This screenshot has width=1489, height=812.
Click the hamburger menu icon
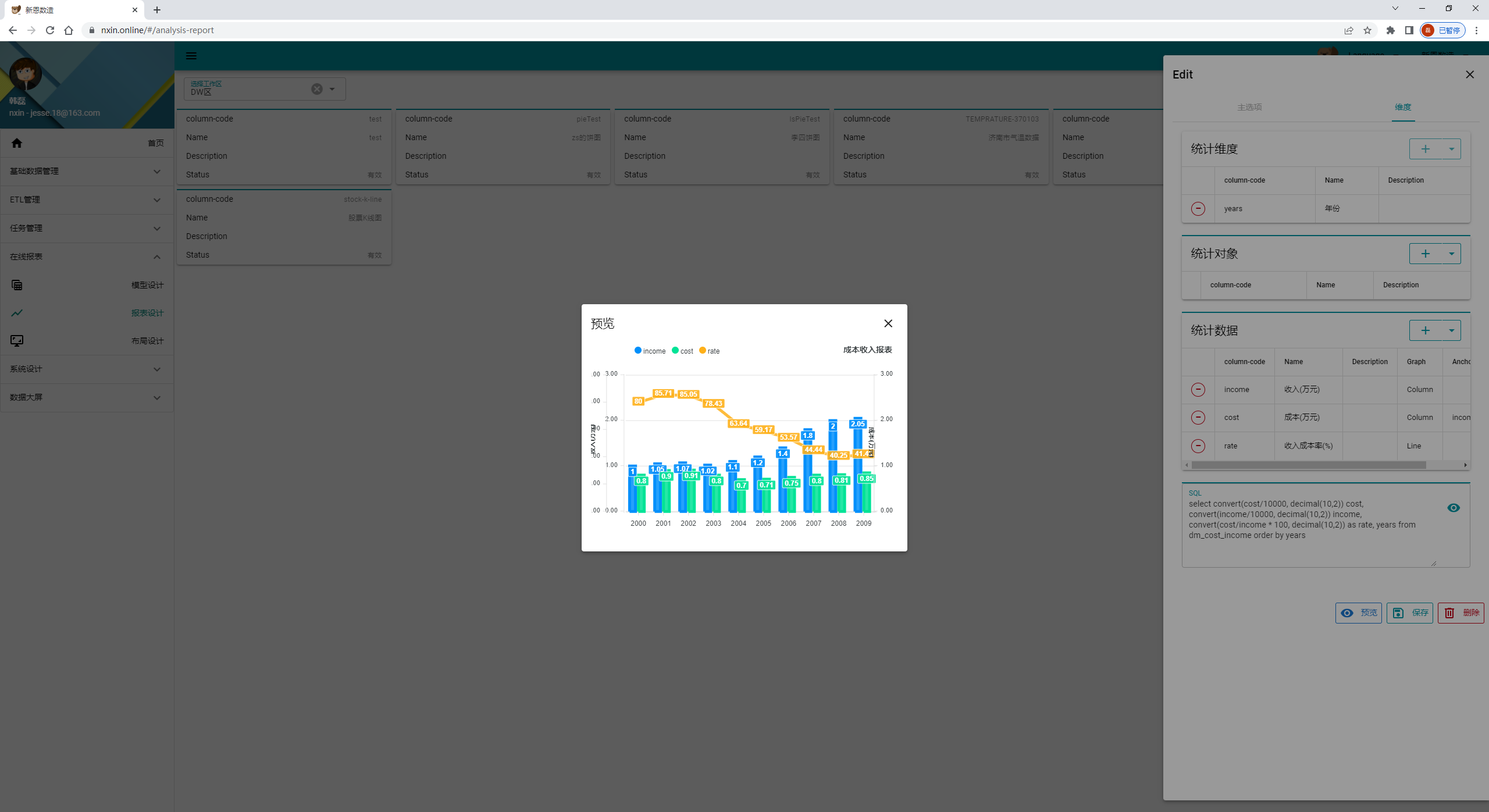(x=191, y=56)
